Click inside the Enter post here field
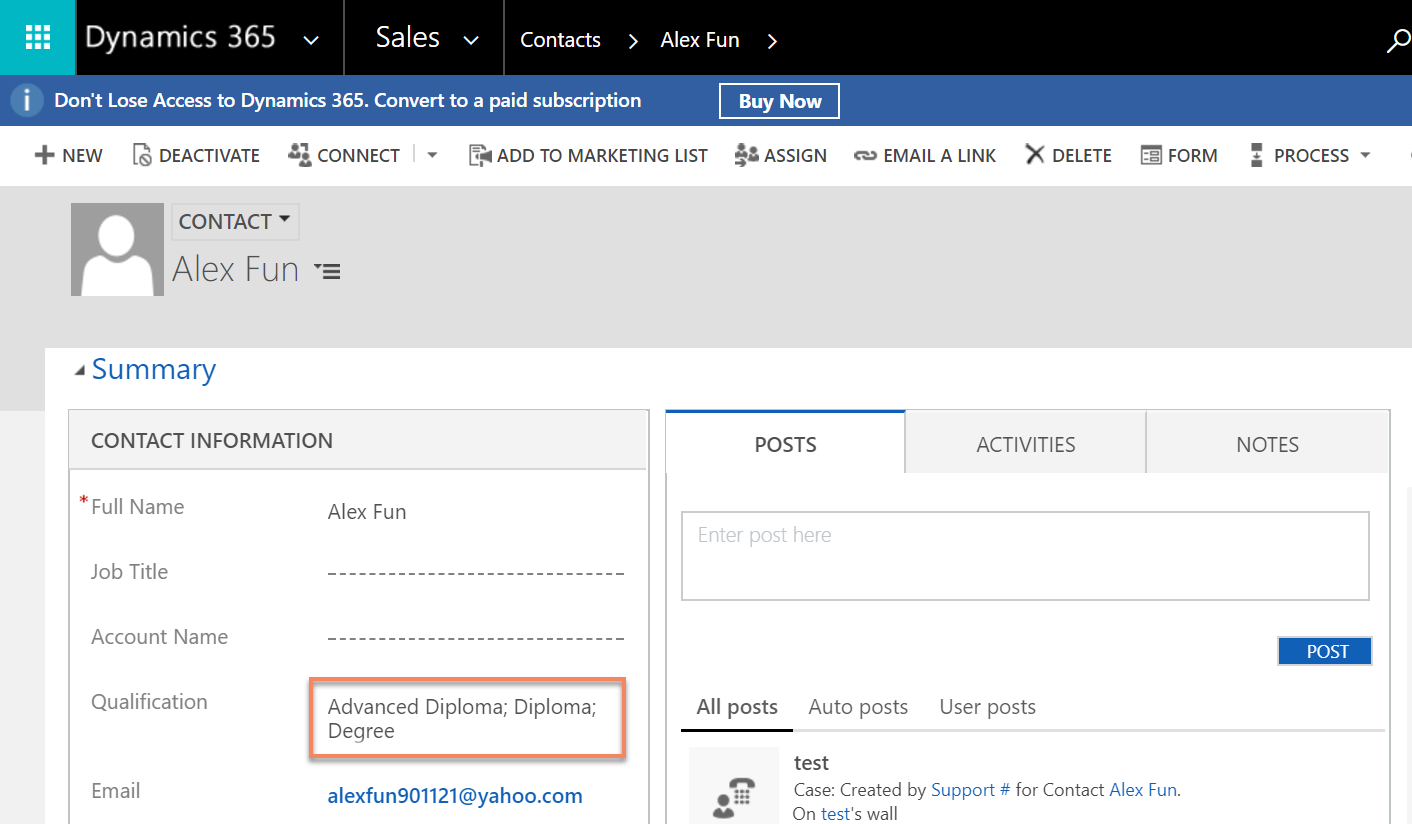This screenshot has height=824, width=1412. (x=1024, y=555)
